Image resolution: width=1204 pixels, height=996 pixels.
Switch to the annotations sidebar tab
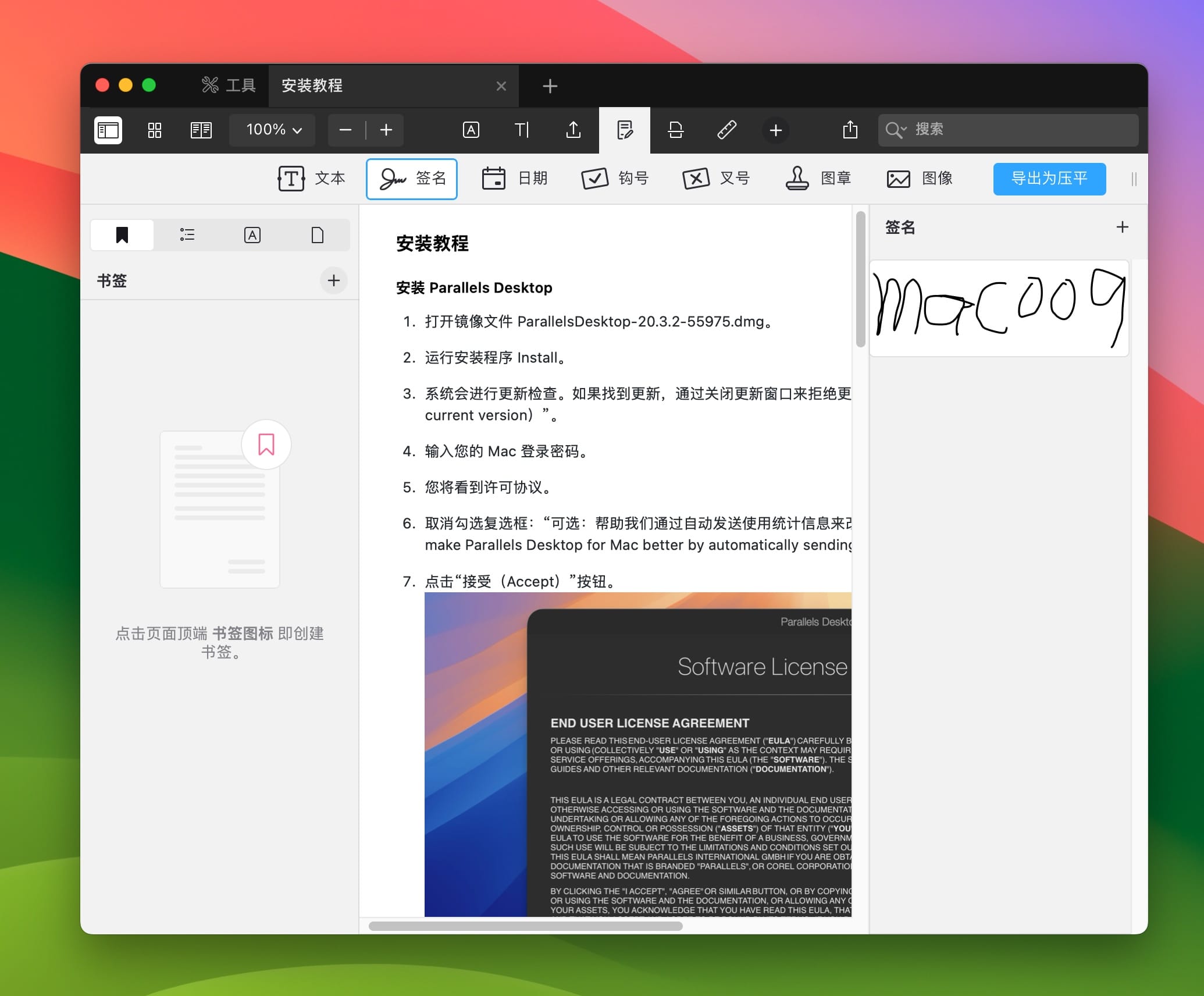pos(252,235)
